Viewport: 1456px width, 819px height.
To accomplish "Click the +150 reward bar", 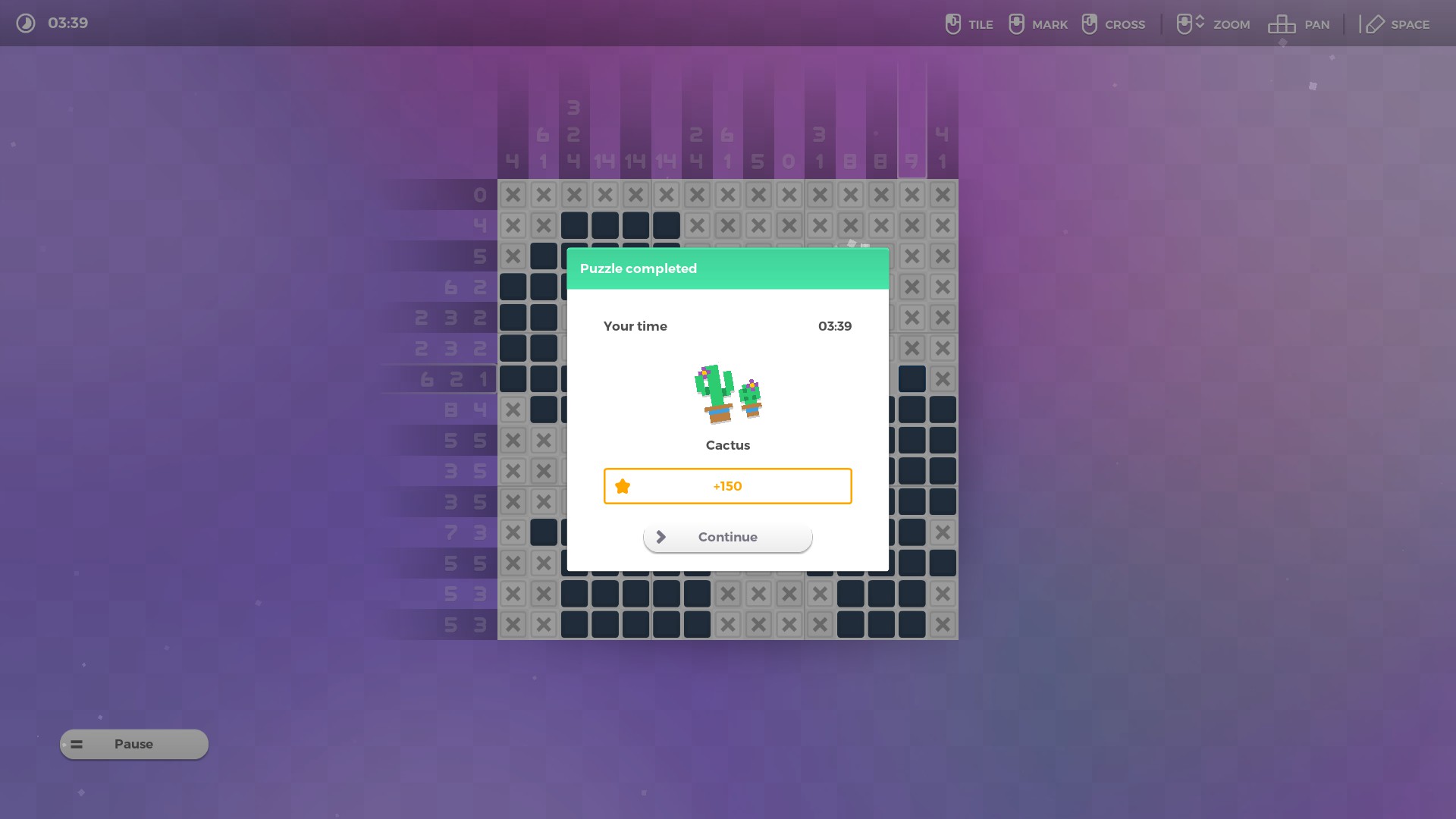I will pos(728,486).
